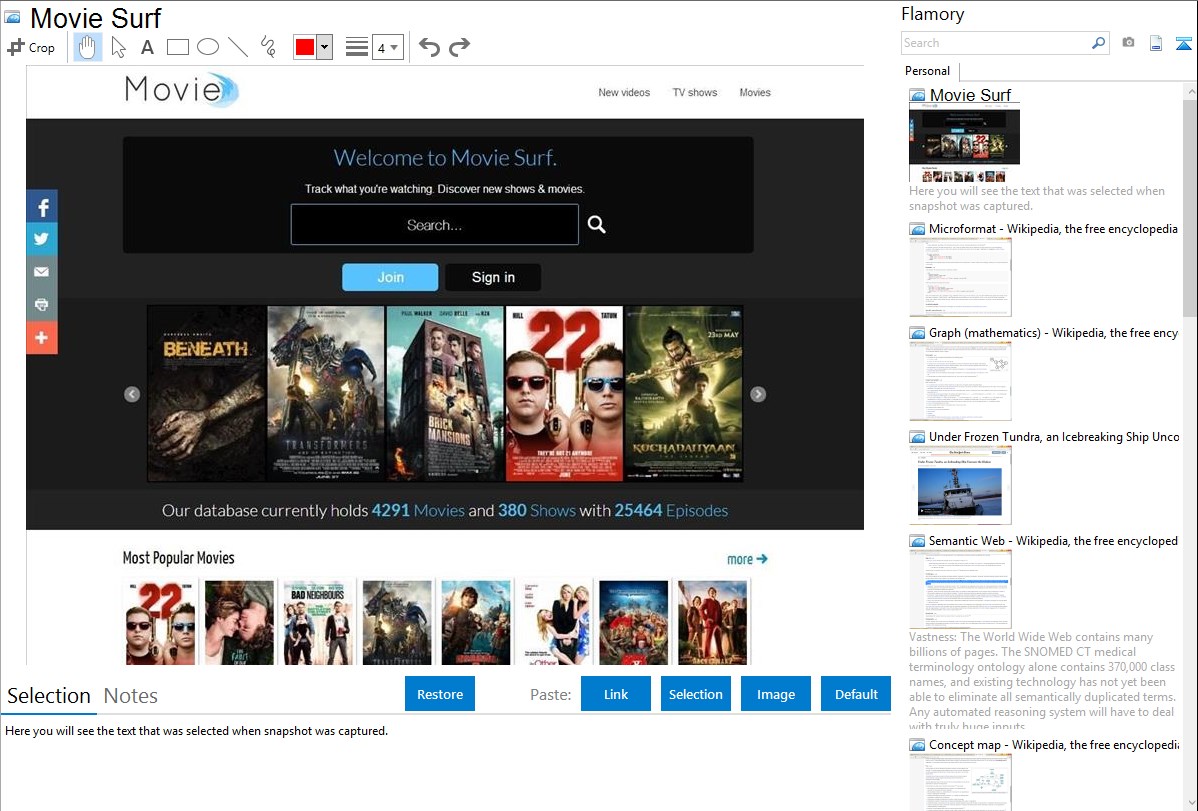The height and width of the screenshot is (811, 1198).
Task: Click the document page icon in Flamory panel
Action: click(1156, 44)
